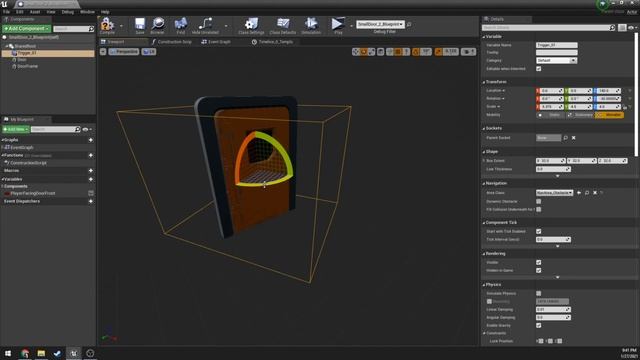The image size is (640, 360).
Task: Open the Debug Filter blueprint dropdown
Action: point(380,24)
